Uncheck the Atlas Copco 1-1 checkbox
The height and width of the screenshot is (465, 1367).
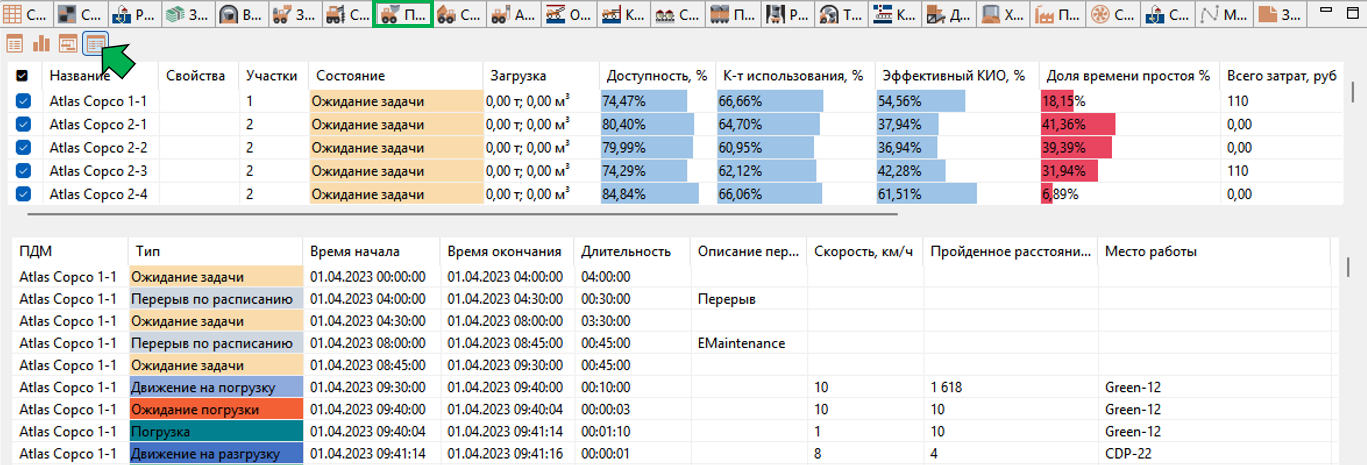point(24,101)
